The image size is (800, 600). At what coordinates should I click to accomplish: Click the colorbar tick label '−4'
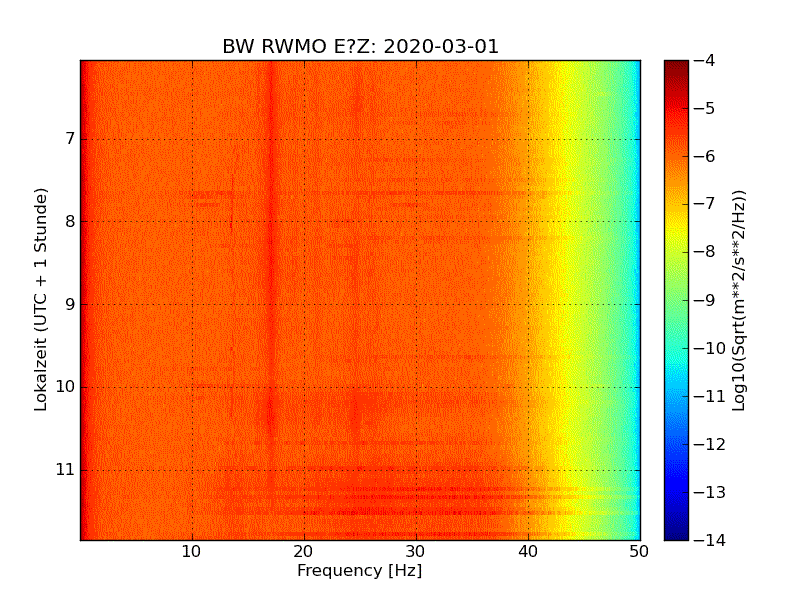pyautogui.click(x=705, y=61)
